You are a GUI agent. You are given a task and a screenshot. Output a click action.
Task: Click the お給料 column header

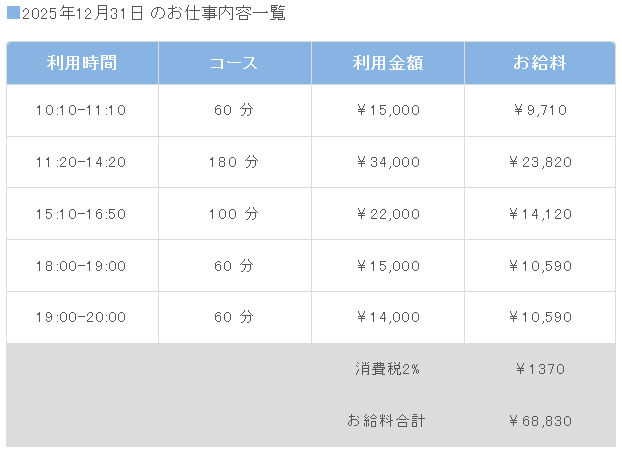click(x=540, y=63)
